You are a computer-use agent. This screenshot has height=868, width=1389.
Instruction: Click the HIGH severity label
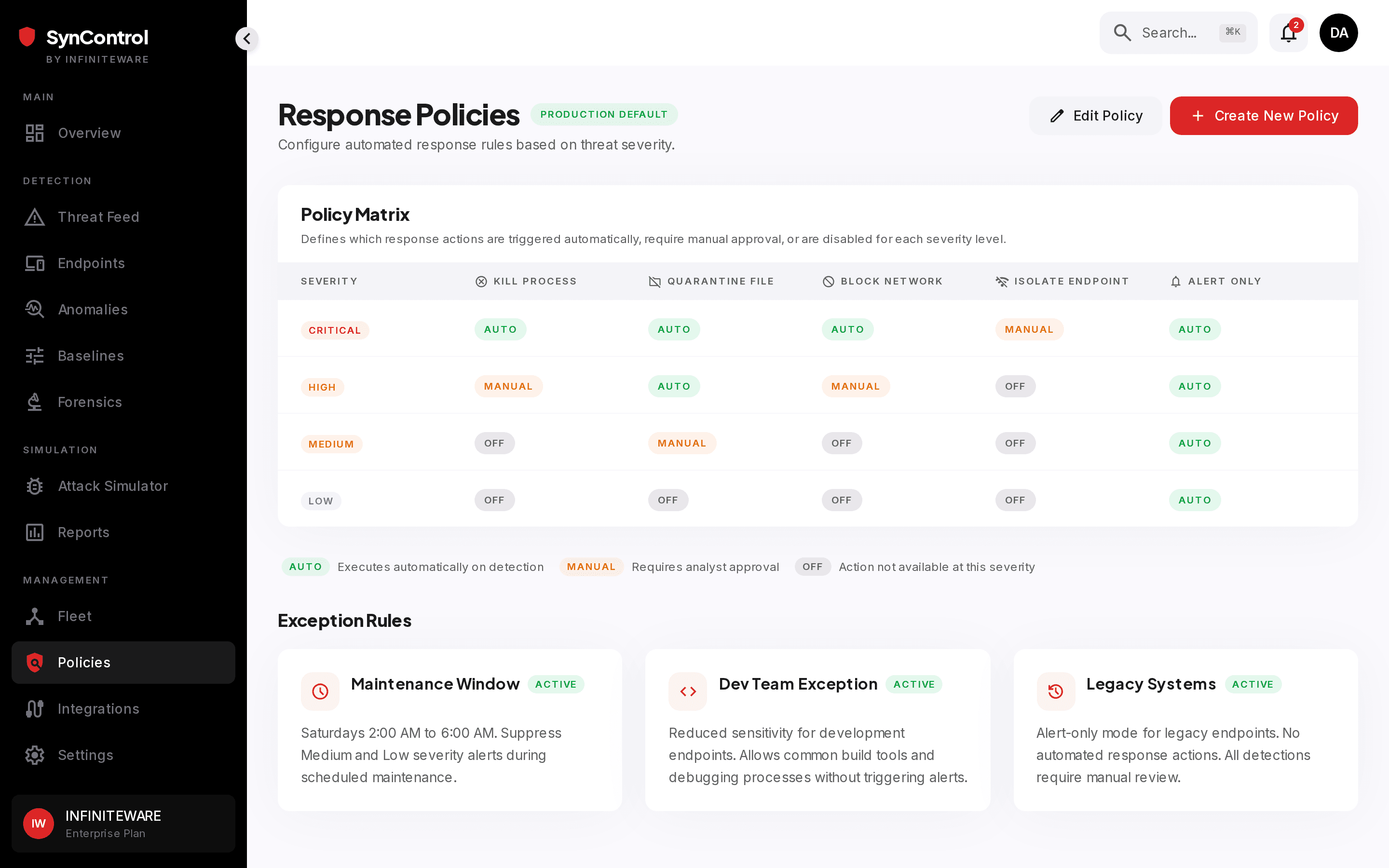[x=322, y=387]
